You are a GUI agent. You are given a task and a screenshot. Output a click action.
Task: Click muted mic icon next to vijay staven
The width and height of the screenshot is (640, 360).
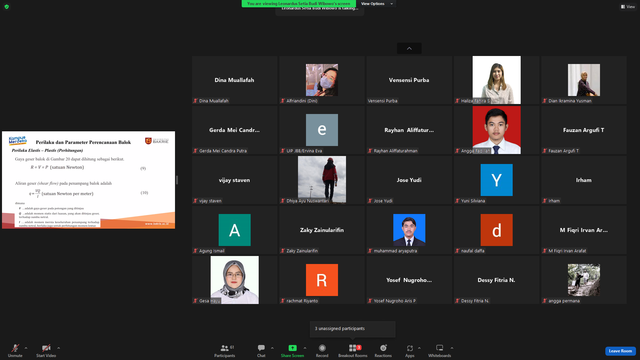(196, 201)
